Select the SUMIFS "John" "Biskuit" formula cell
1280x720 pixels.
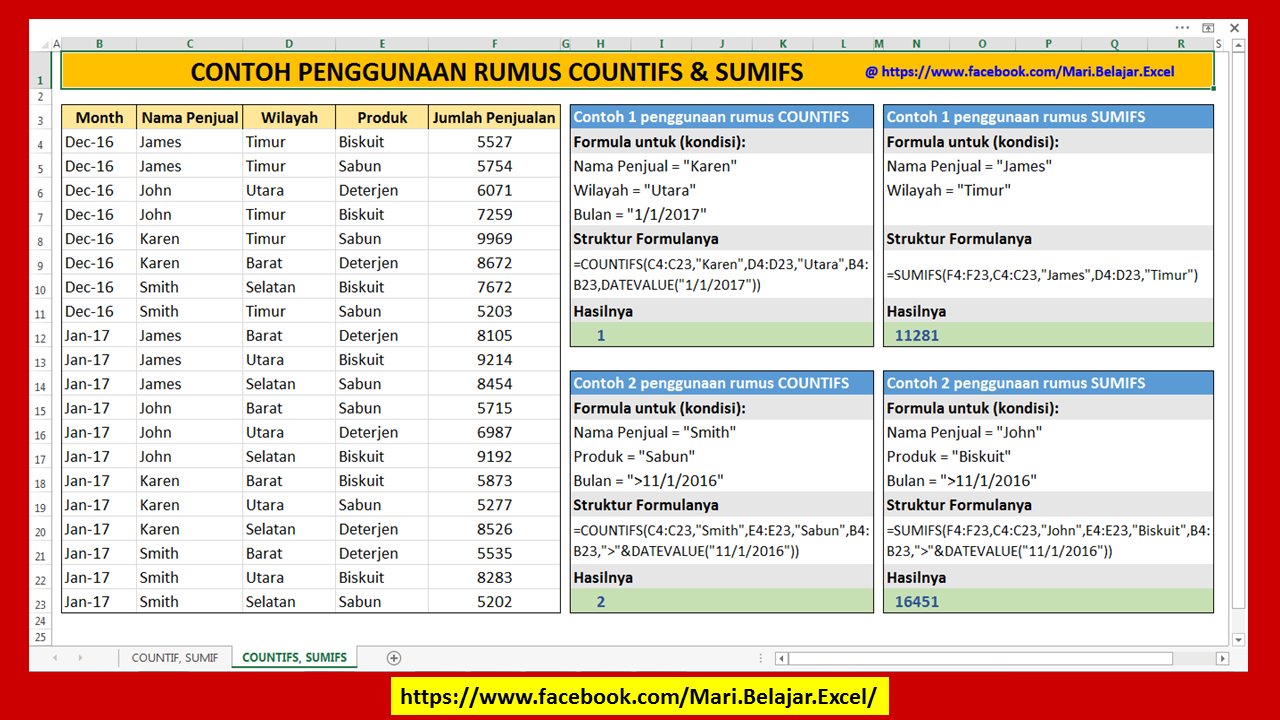tap(1048, 541)
